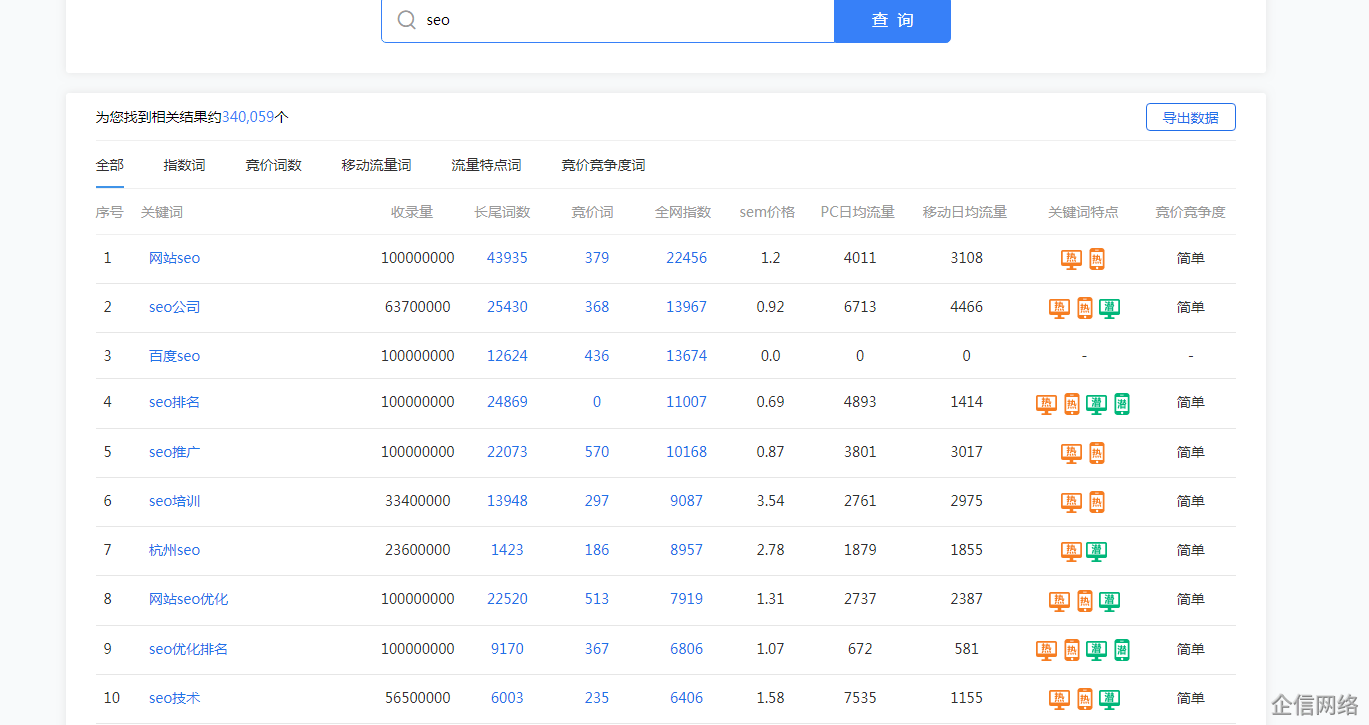Click index value 6406
The width and height of the screenshot is (1369, 725).
pyautogui.click(x=686, y=698)
